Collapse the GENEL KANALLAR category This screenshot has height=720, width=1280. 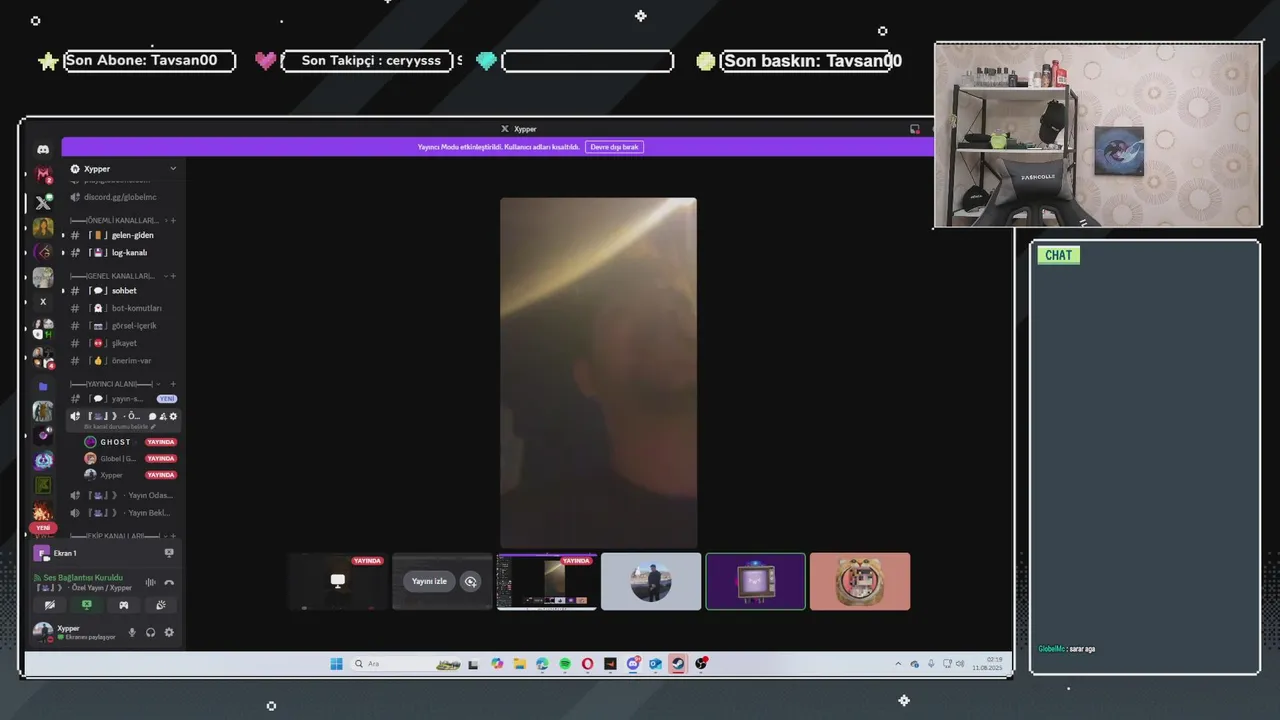pos(112,276)
